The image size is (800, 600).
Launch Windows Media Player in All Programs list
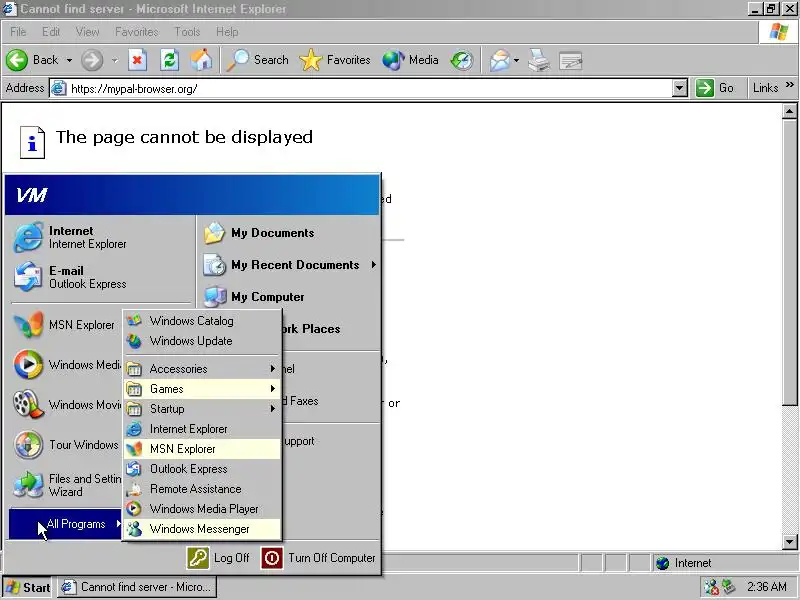(202, 509)
